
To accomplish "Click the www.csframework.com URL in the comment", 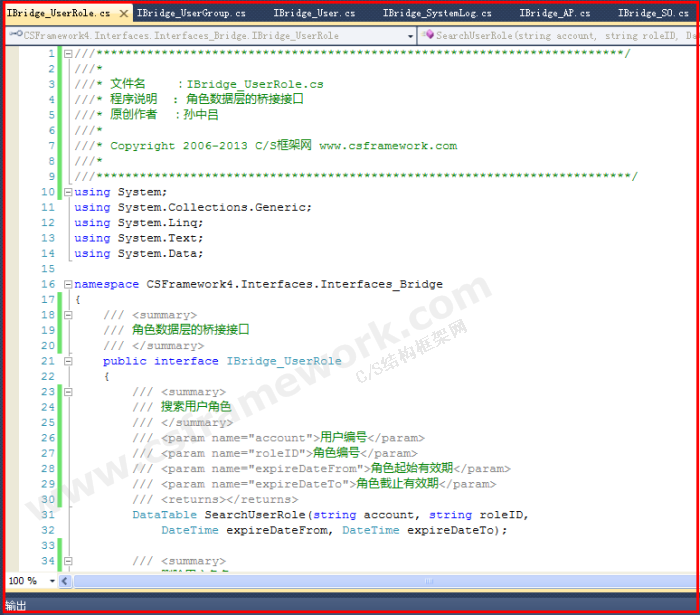I will (x=388, y=146).
